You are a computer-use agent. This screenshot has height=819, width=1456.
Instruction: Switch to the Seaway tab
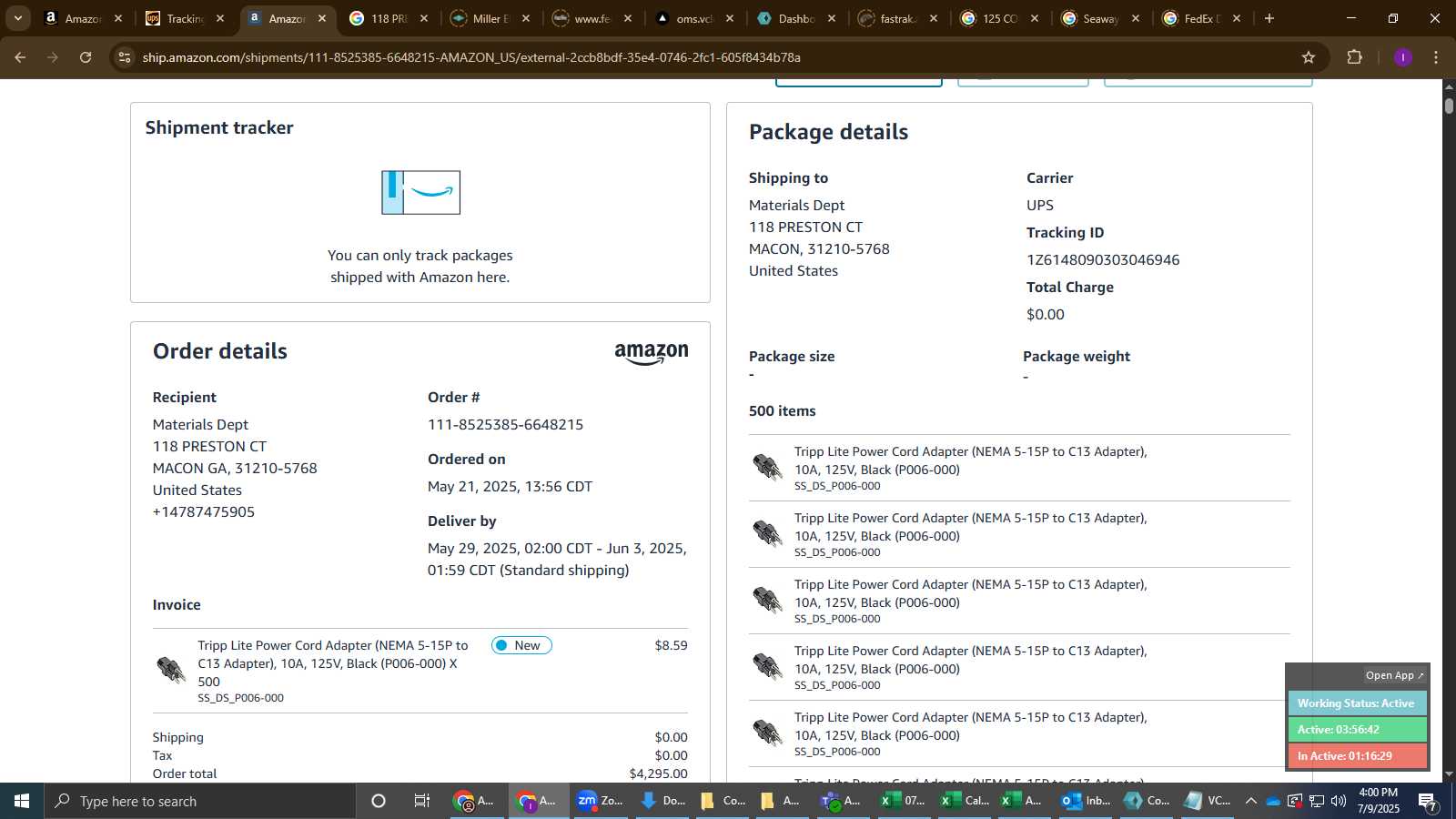click(x=1101, y=18)
